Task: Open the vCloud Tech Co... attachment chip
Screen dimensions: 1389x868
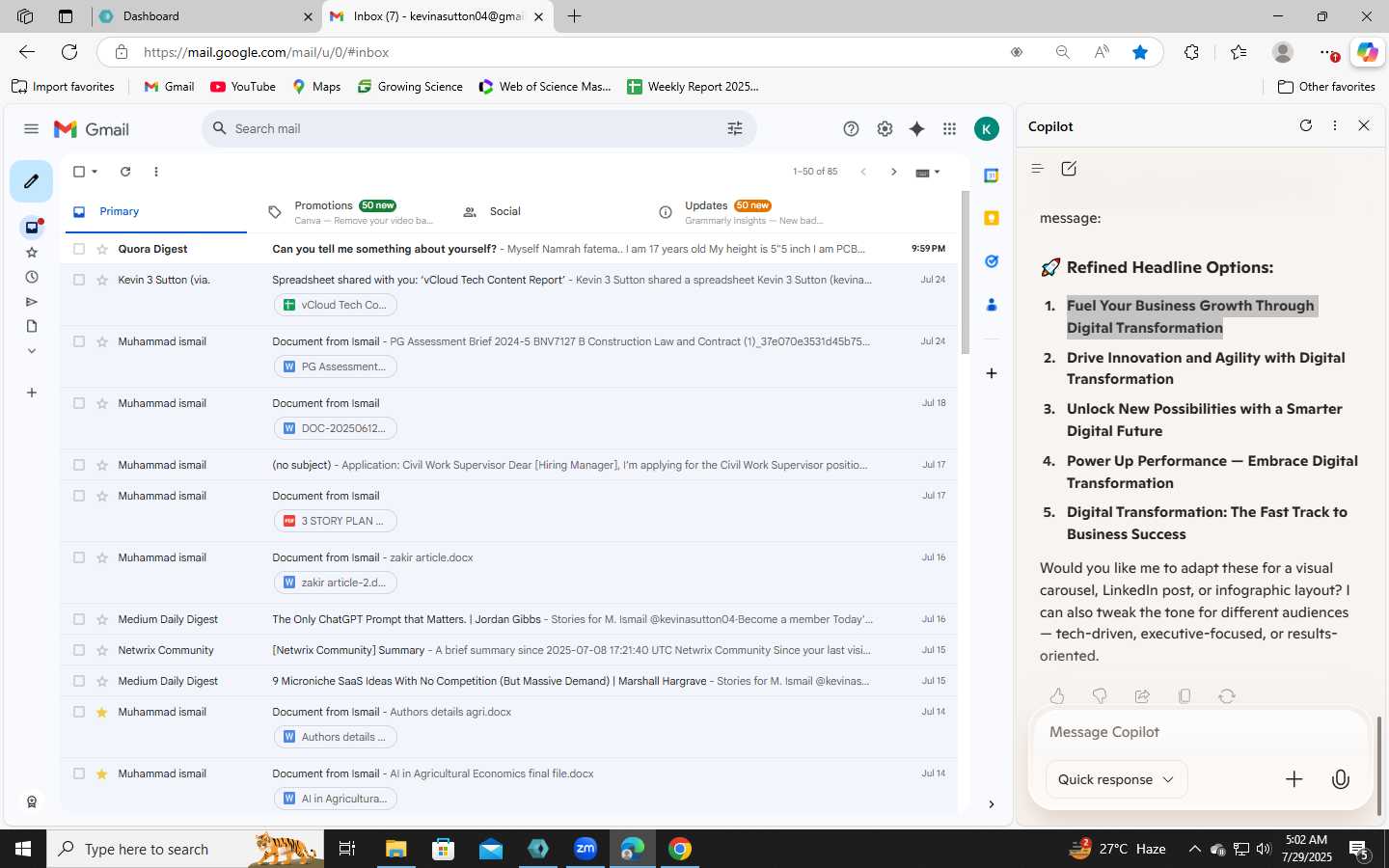Action: tap(336, 305)
